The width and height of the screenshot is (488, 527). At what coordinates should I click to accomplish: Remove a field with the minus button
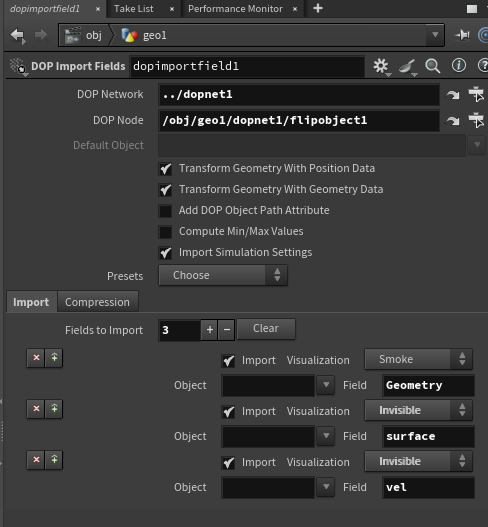[227, 330]
